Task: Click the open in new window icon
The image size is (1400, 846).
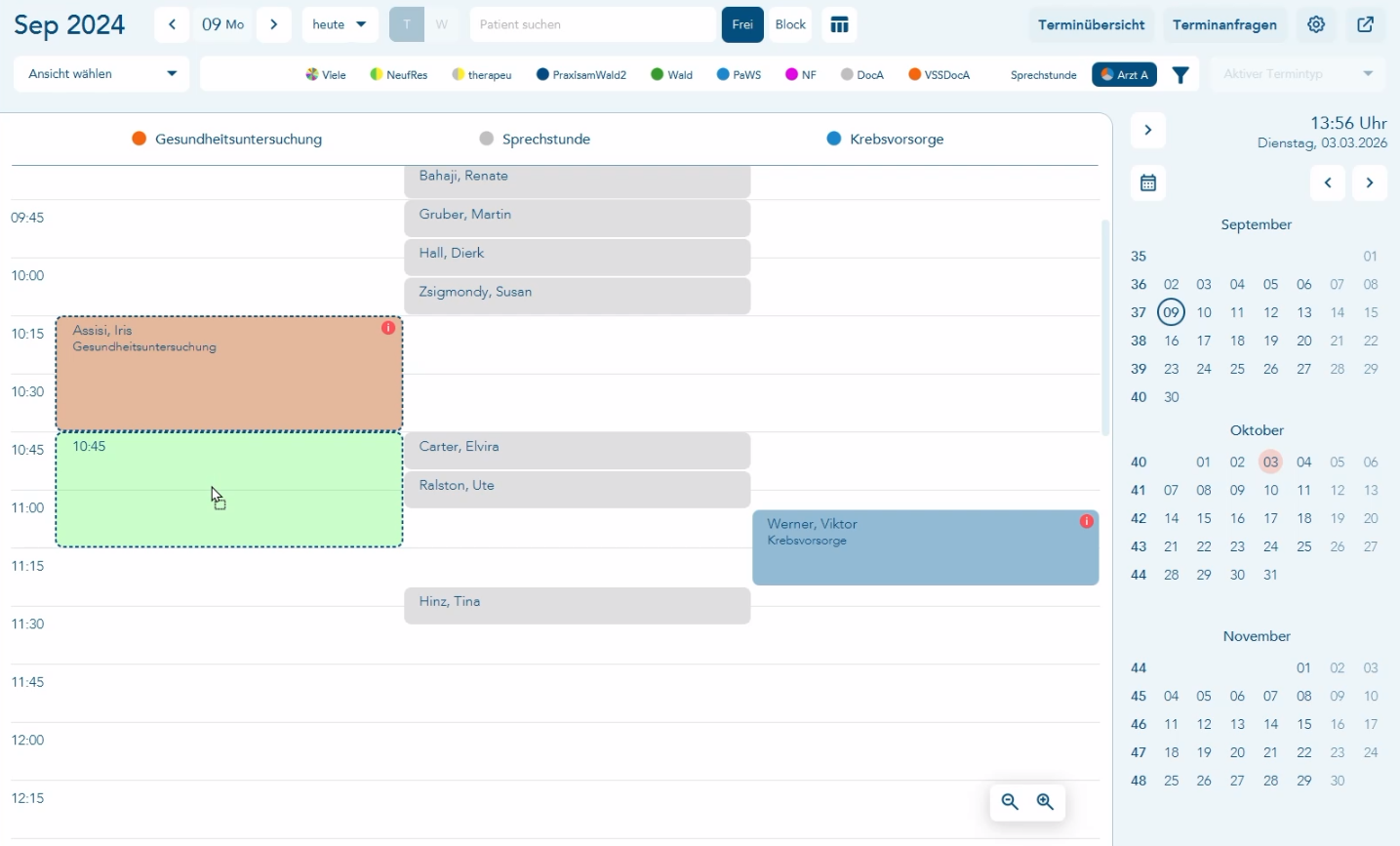Action: (x=1366, y=24)
